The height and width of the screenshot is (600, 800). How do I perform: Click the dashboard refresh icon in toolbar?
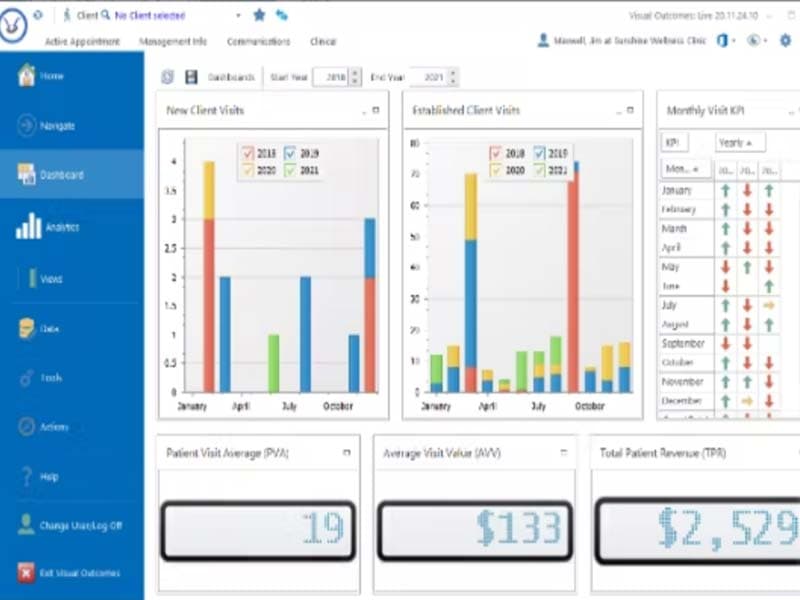point(168,77)
